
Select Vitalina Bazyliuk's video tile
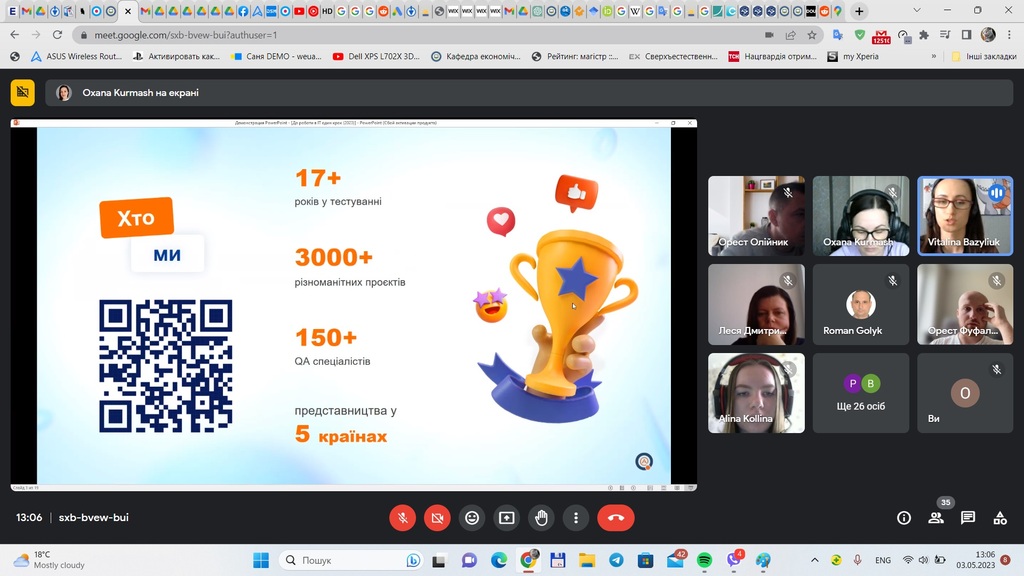pos(965,215)
